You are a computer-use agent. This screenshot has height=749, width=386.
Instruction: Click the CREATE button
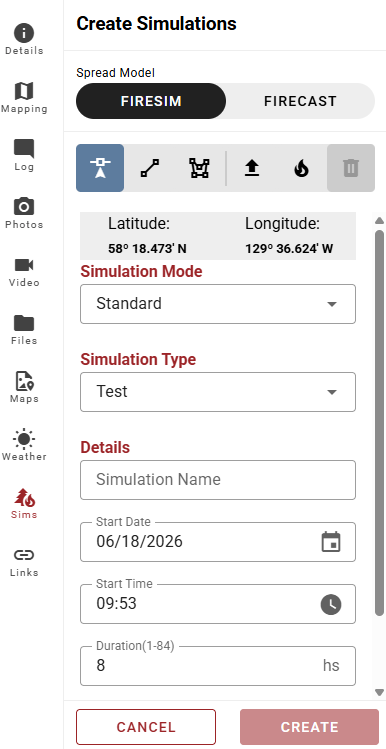pyautogui.click(x=309, y=727)
